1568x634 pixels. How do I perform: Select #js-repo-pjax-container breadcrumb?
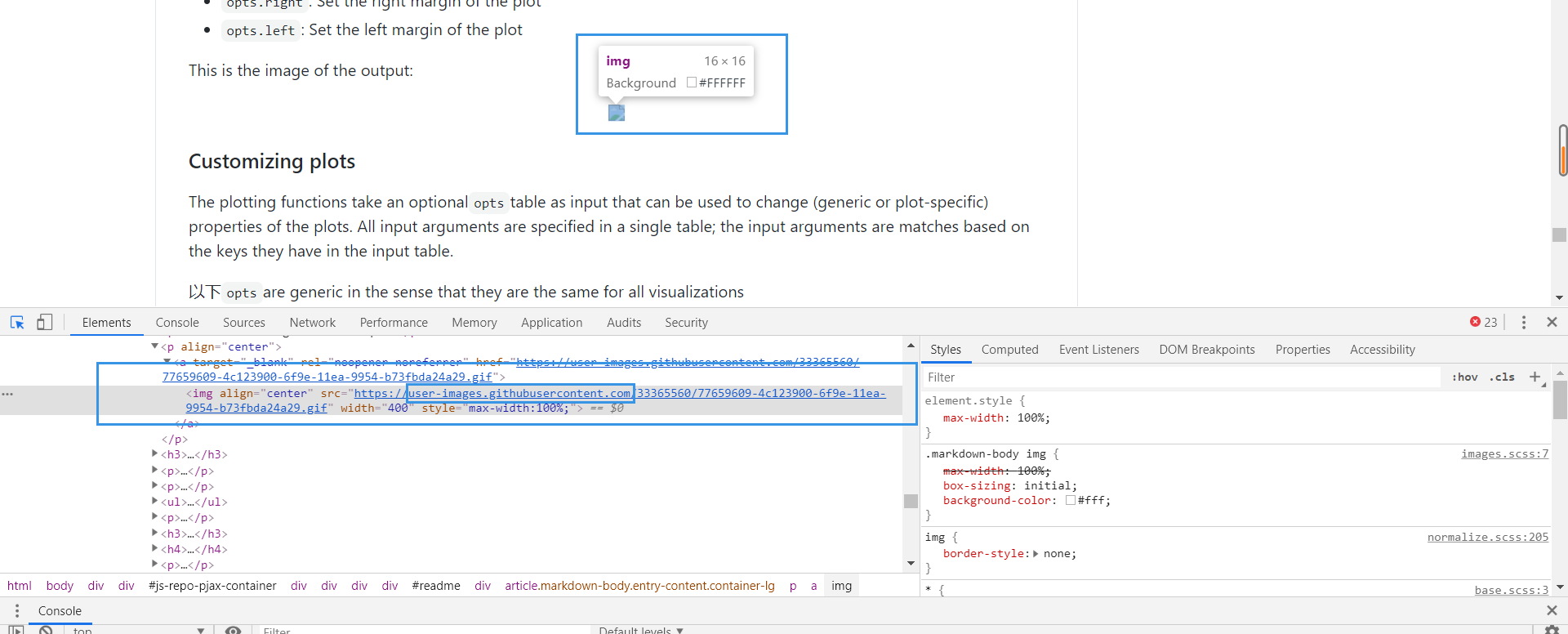(x=212, y=586)
